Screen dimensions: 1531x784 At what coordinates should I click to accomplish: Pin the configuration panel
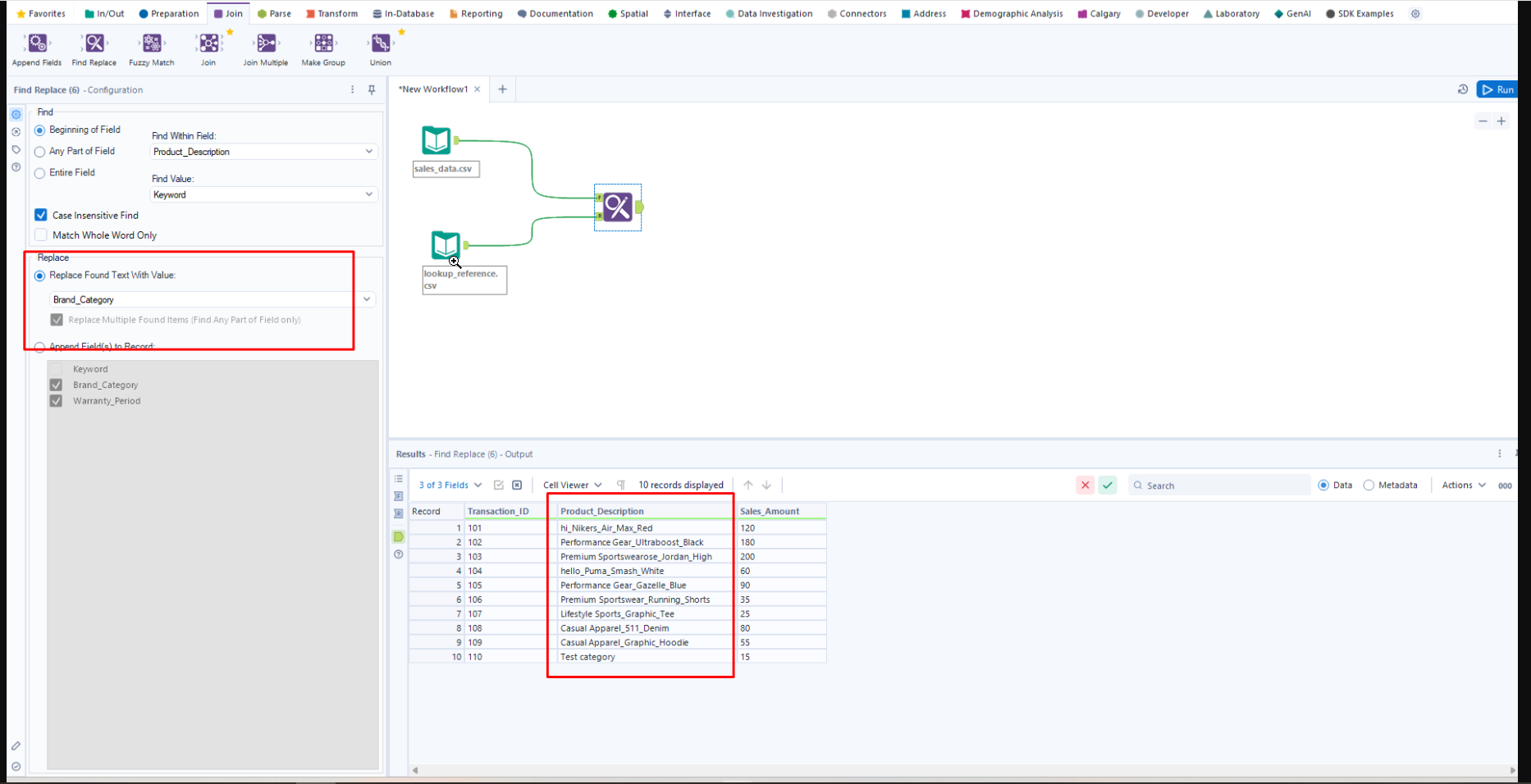point(372,90)
